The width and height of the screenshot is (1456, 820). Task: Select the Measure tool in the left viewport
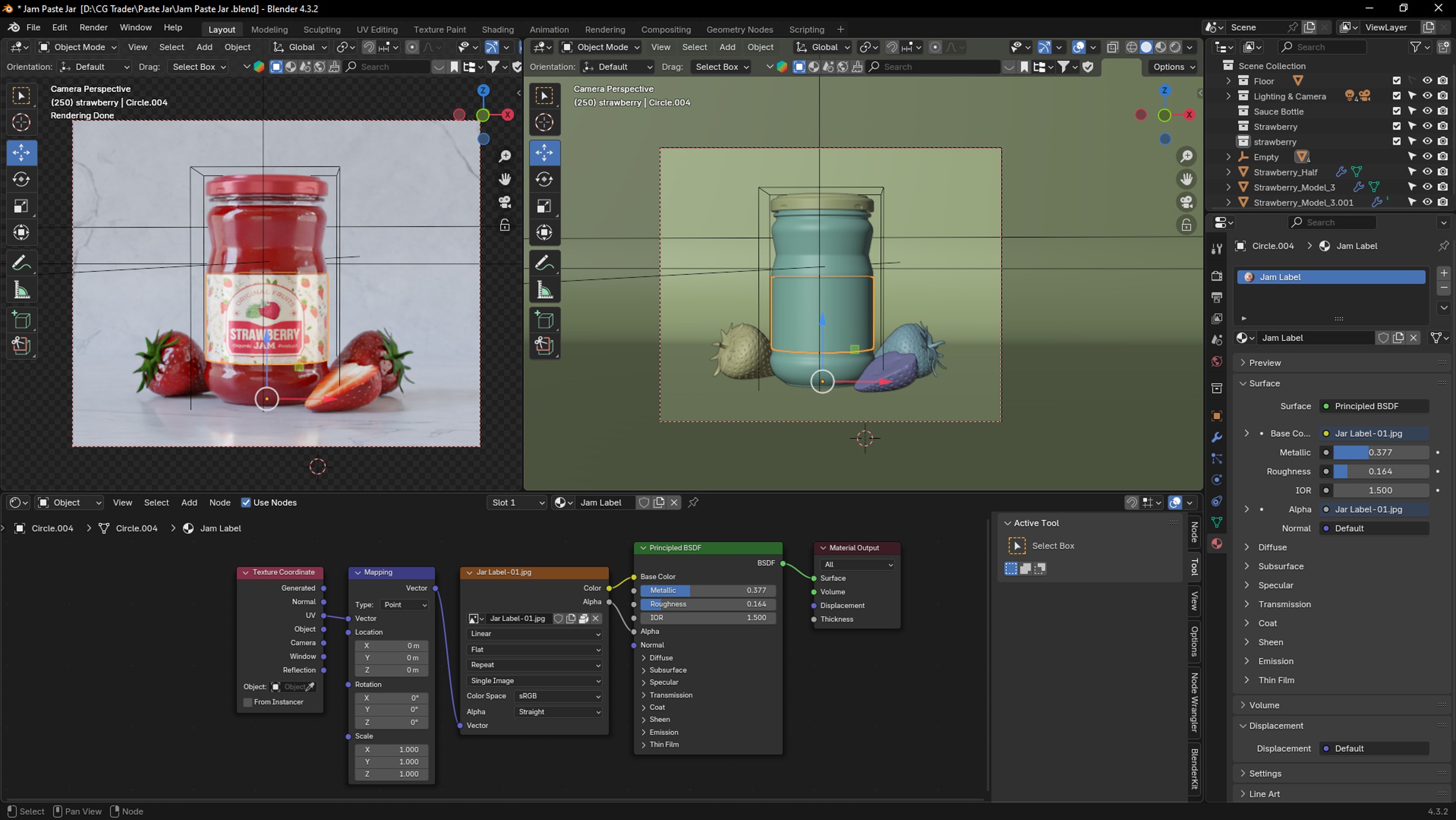click(22, 290)
